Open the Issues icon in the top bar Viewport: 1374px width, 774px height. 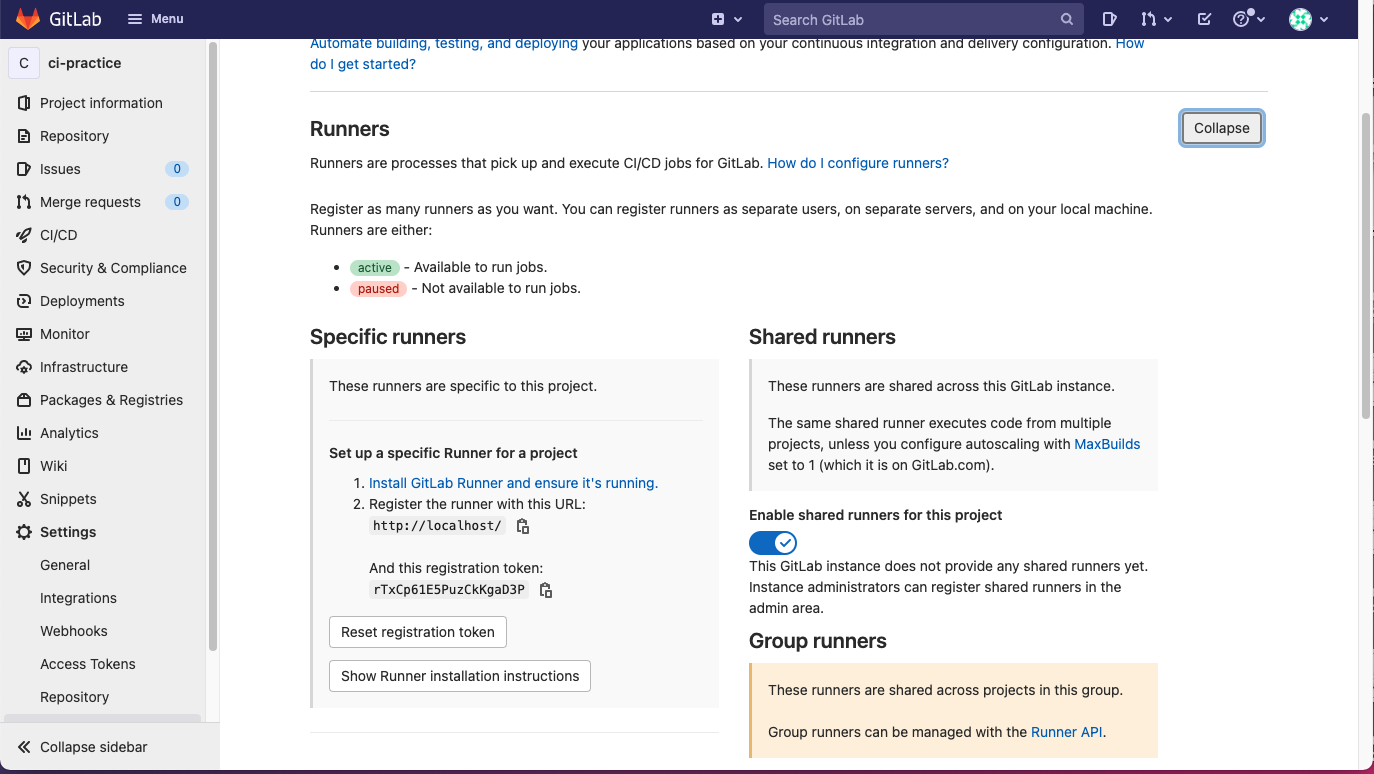coord(1110,19)
